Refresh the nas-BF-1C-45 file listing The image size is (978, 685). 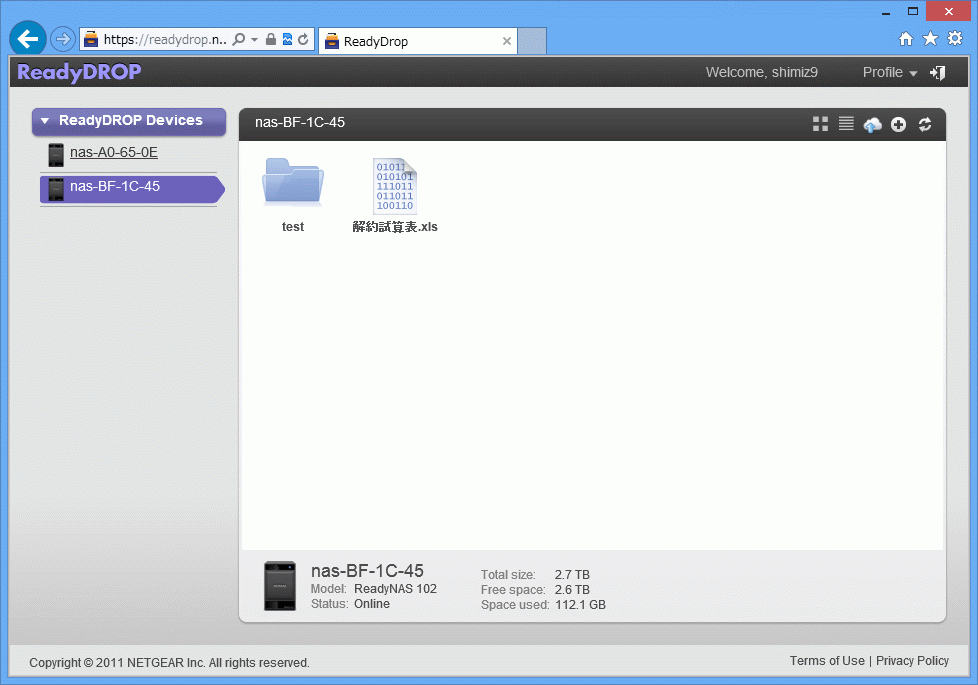[x=925, y=124]
